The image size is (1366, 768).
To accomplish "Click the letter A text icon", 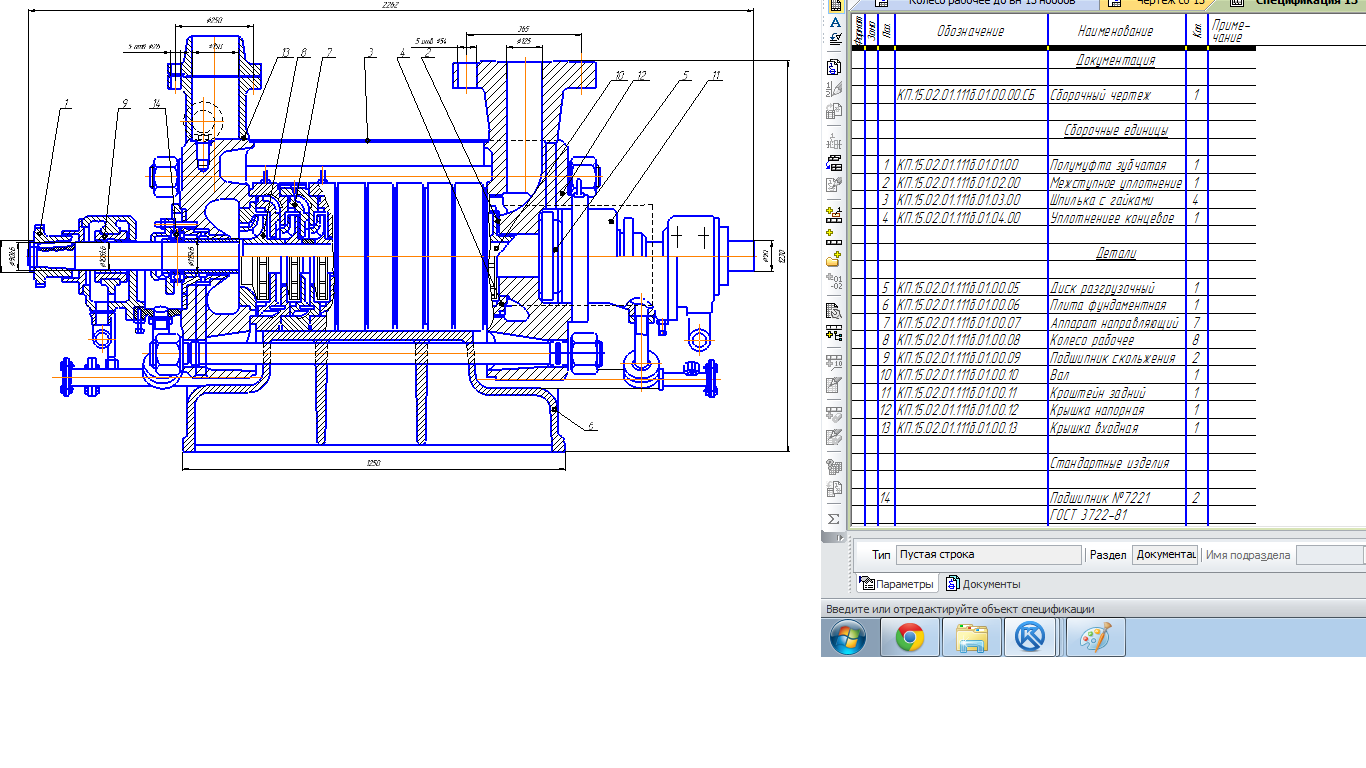I will pyautogui.click(x=834, y=22).
